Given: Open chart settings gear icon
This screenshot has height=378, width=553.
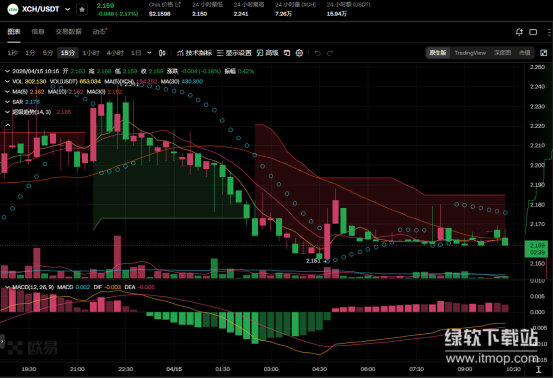Looking at the screenshot, I should coord(299,53).
